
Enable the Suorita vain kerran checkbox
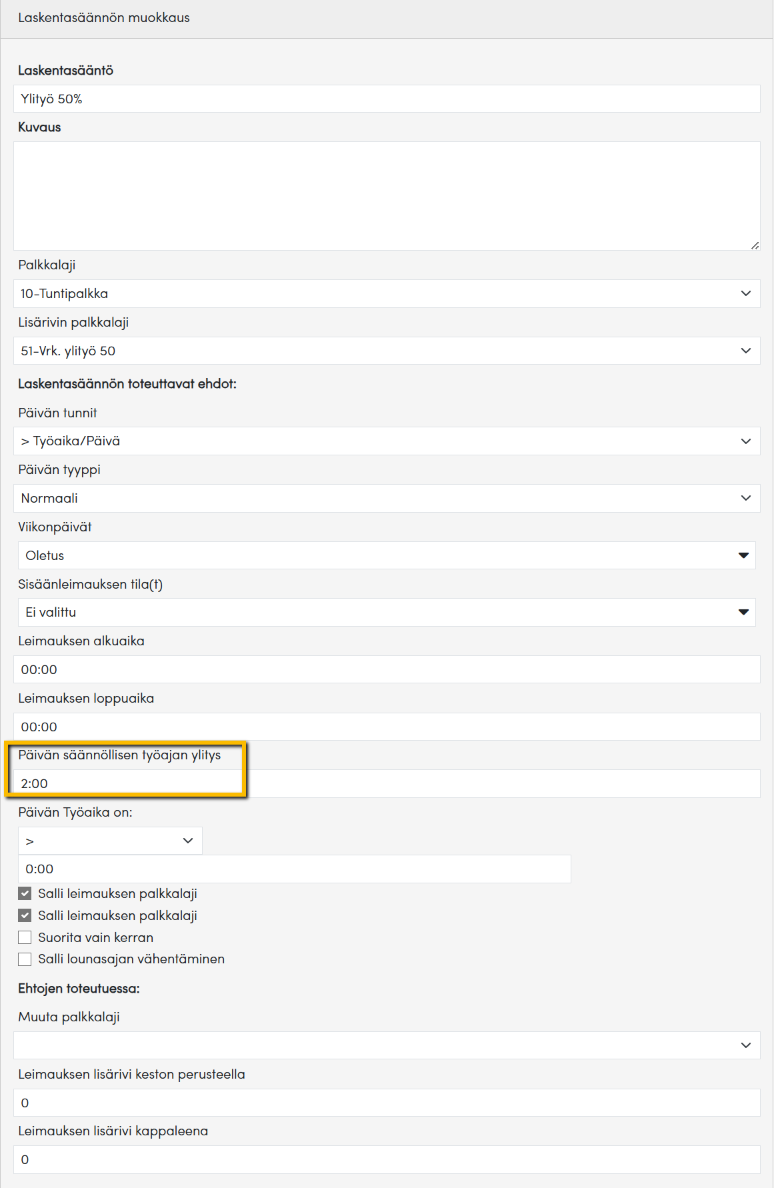tap(25, 938)
